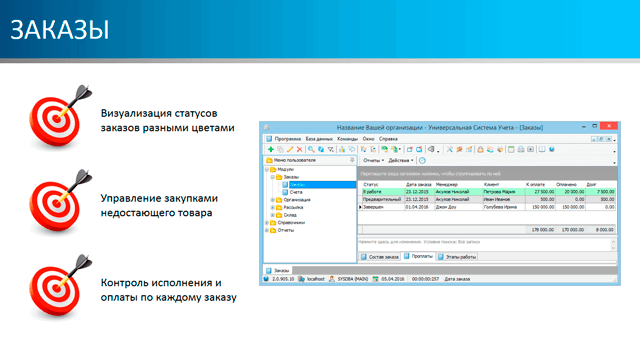640x360 pixels.
Task: Click client cell 'Петрова Мария'
Action: pyautogui.click(x=504, y=192)
